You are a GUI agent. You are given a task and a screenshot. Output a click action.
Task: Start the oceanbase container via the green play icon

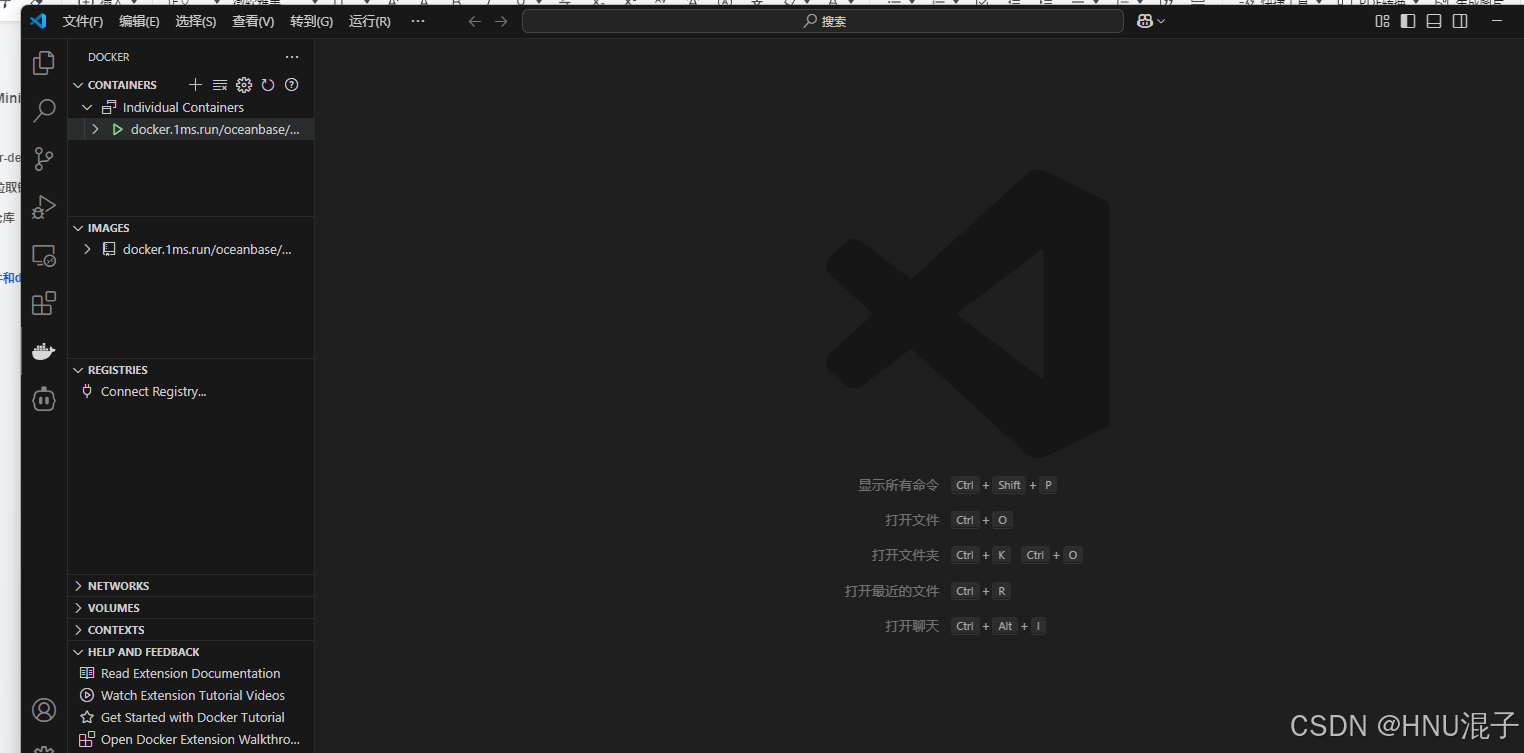(117, 128)
